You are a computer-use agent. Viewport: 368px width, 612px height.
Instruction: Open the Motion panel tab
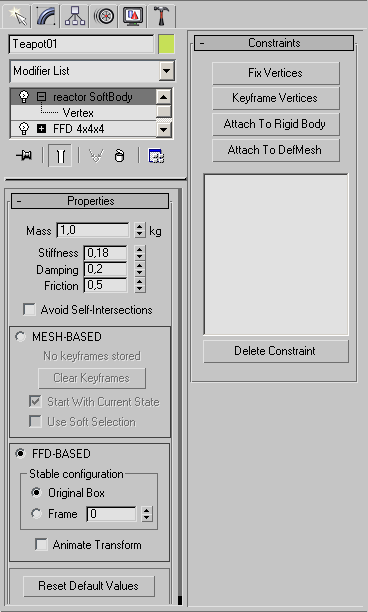point(104,16)
